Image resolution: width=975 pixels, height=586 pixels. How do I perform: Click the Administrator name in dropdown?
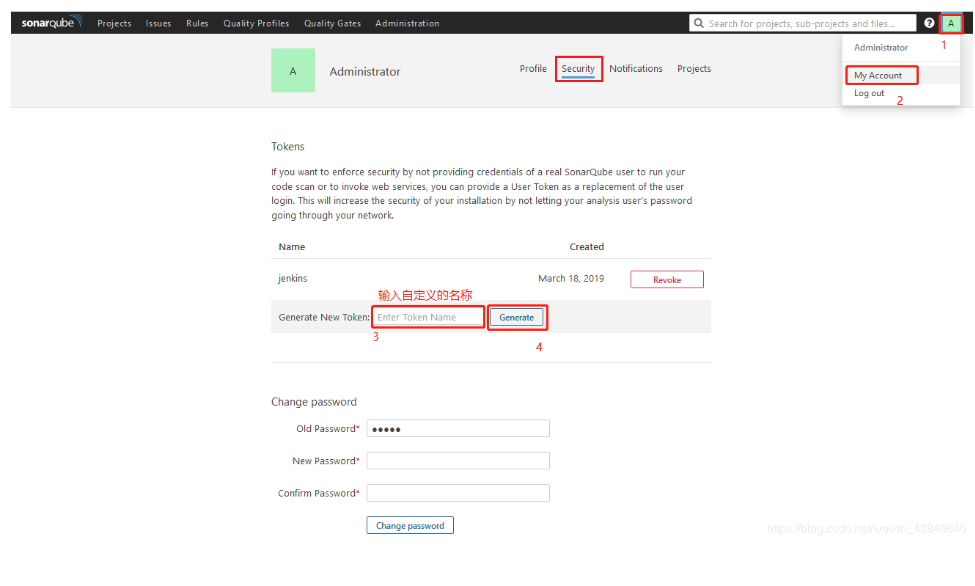881,47
